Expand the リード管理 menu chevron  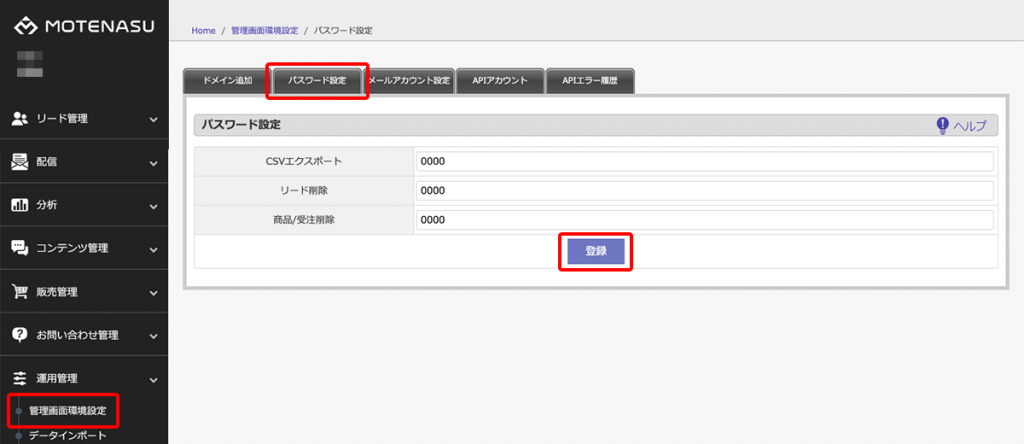(153, 120)
